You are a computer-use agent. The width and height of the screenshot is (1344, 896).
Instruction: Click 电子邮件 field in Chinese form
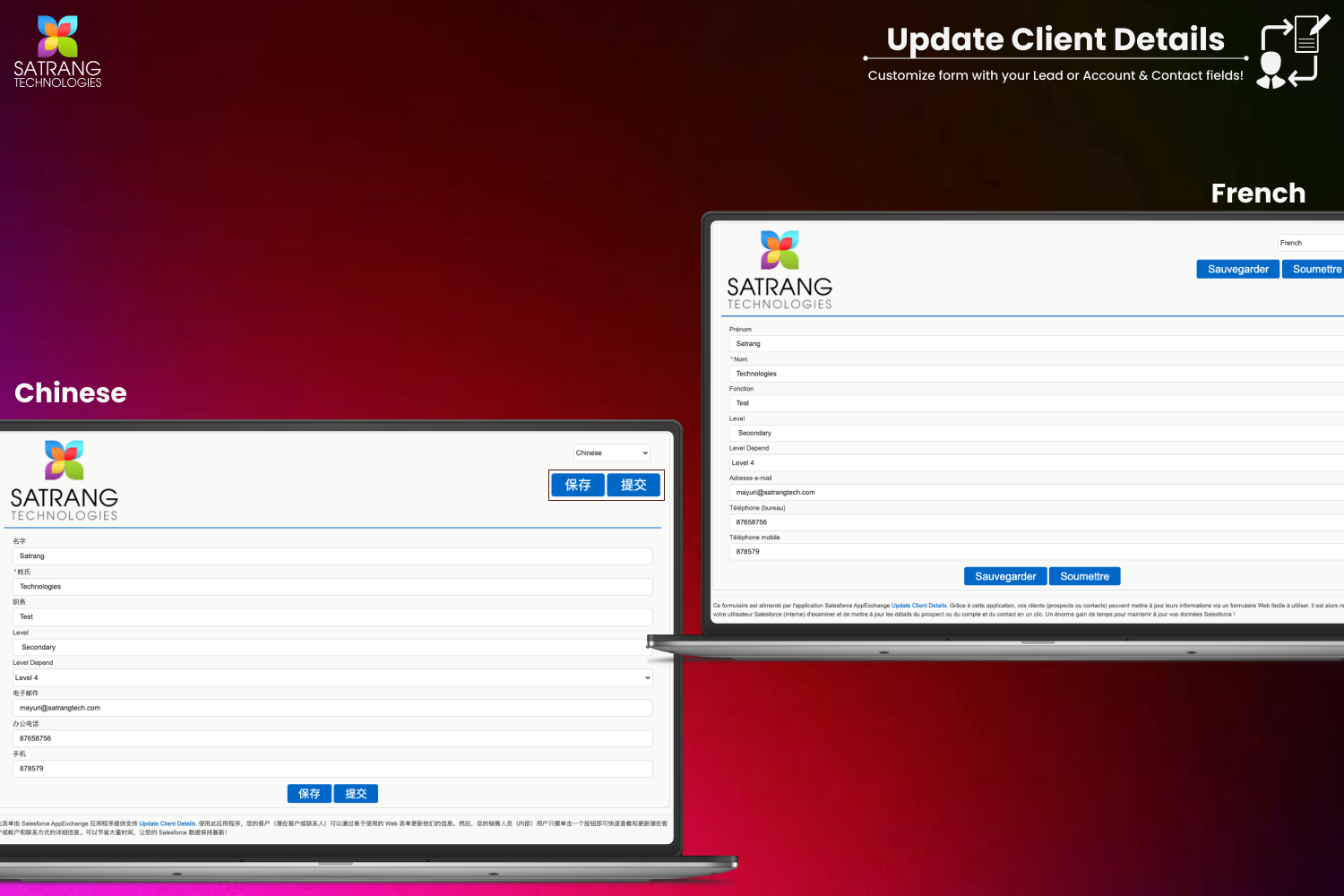[x=332, y=708]
